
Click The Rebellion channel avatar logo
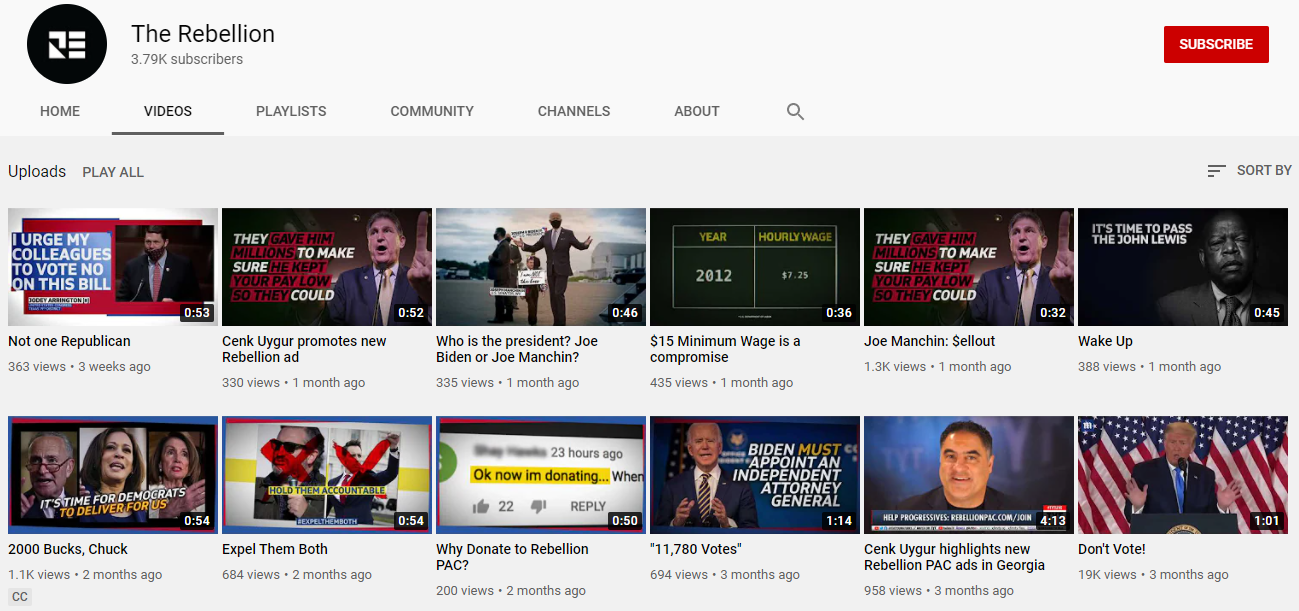[x=67, y=44]
